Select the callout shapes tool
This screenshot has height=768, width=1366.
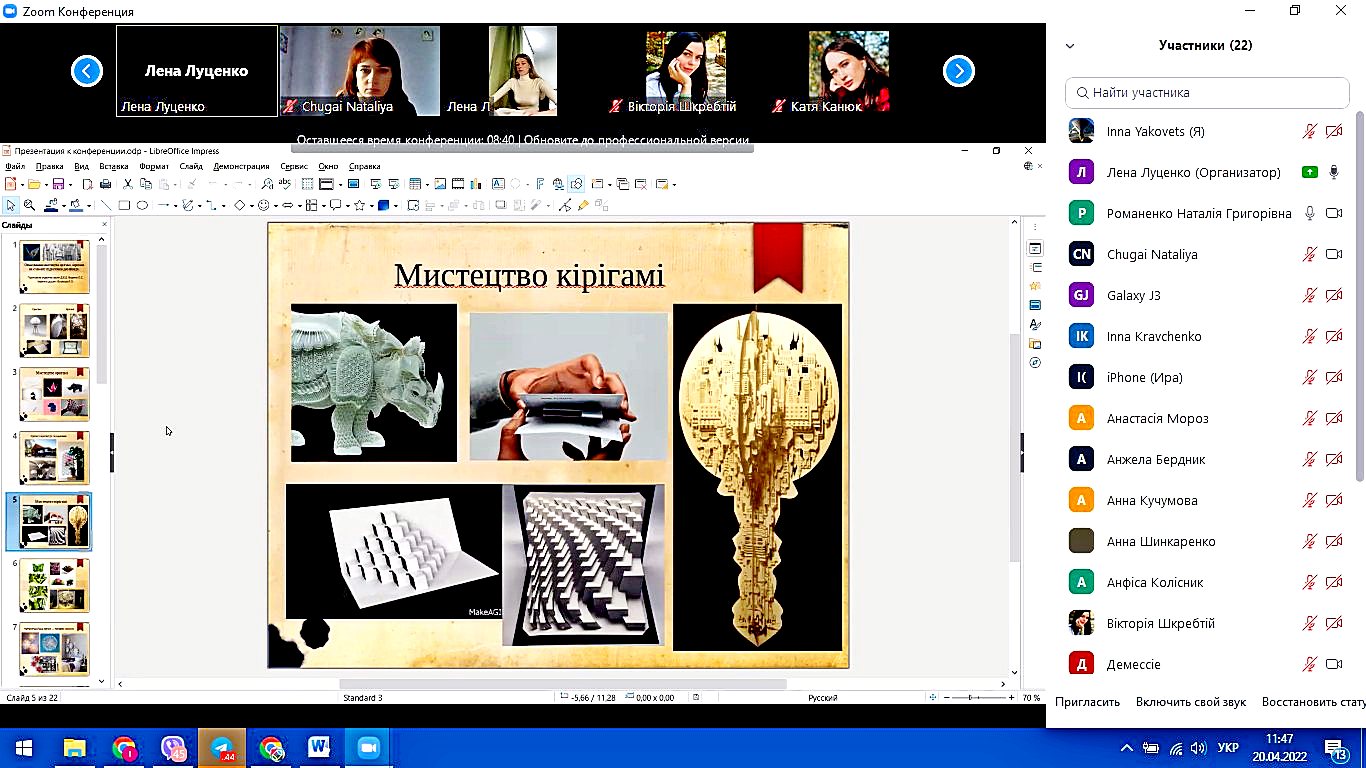click(x=335, y=206)
